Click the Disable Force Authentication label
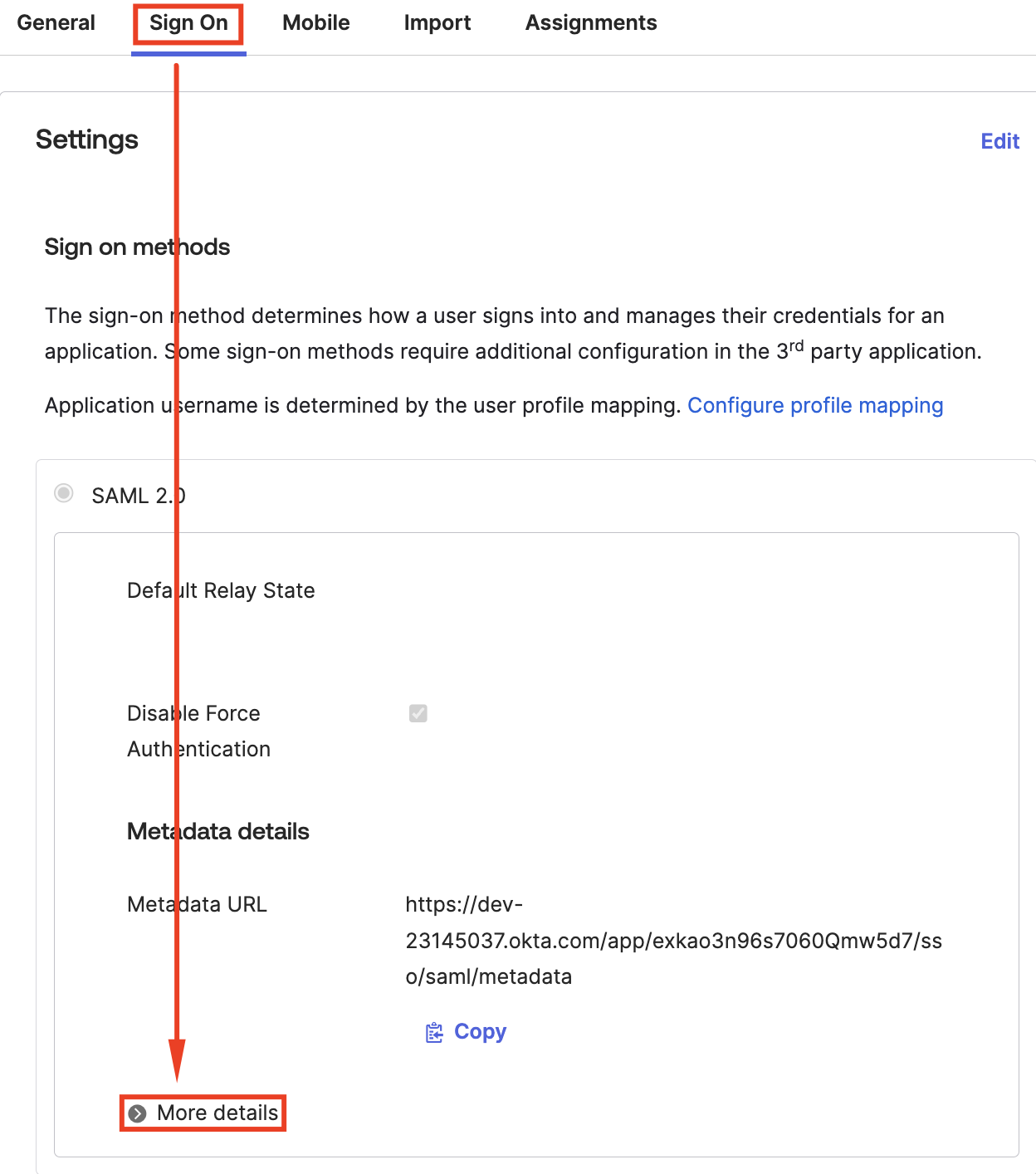The image size is (1036, 1174). (198, 731)
